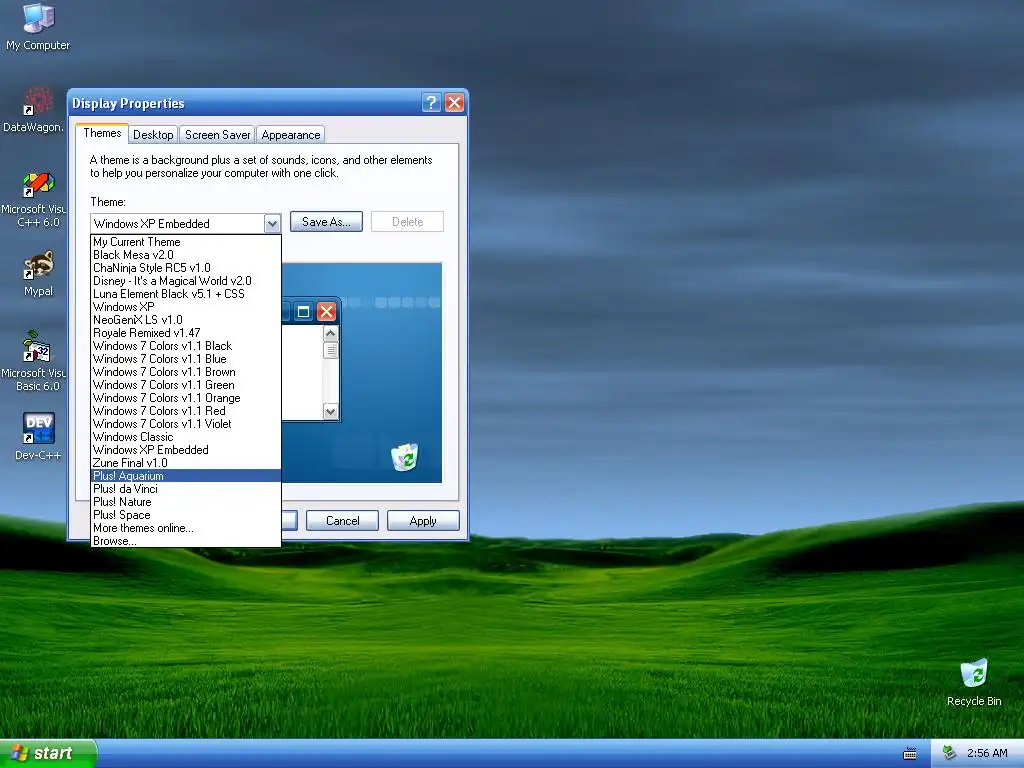The image size is (1024, 768).
Task: Click the on-screen keyboard tray icon
Action: pyautogui.click(x=910, y=754)
